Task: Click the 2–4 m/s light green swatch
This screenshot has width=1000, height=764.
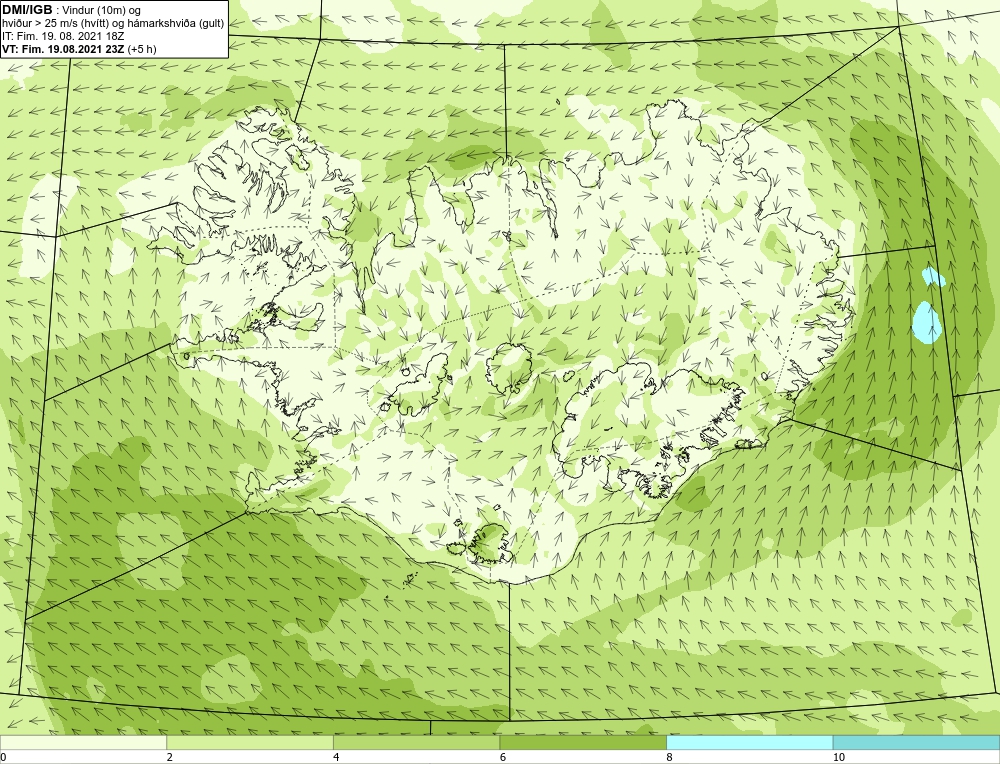Action: point(249,742)
